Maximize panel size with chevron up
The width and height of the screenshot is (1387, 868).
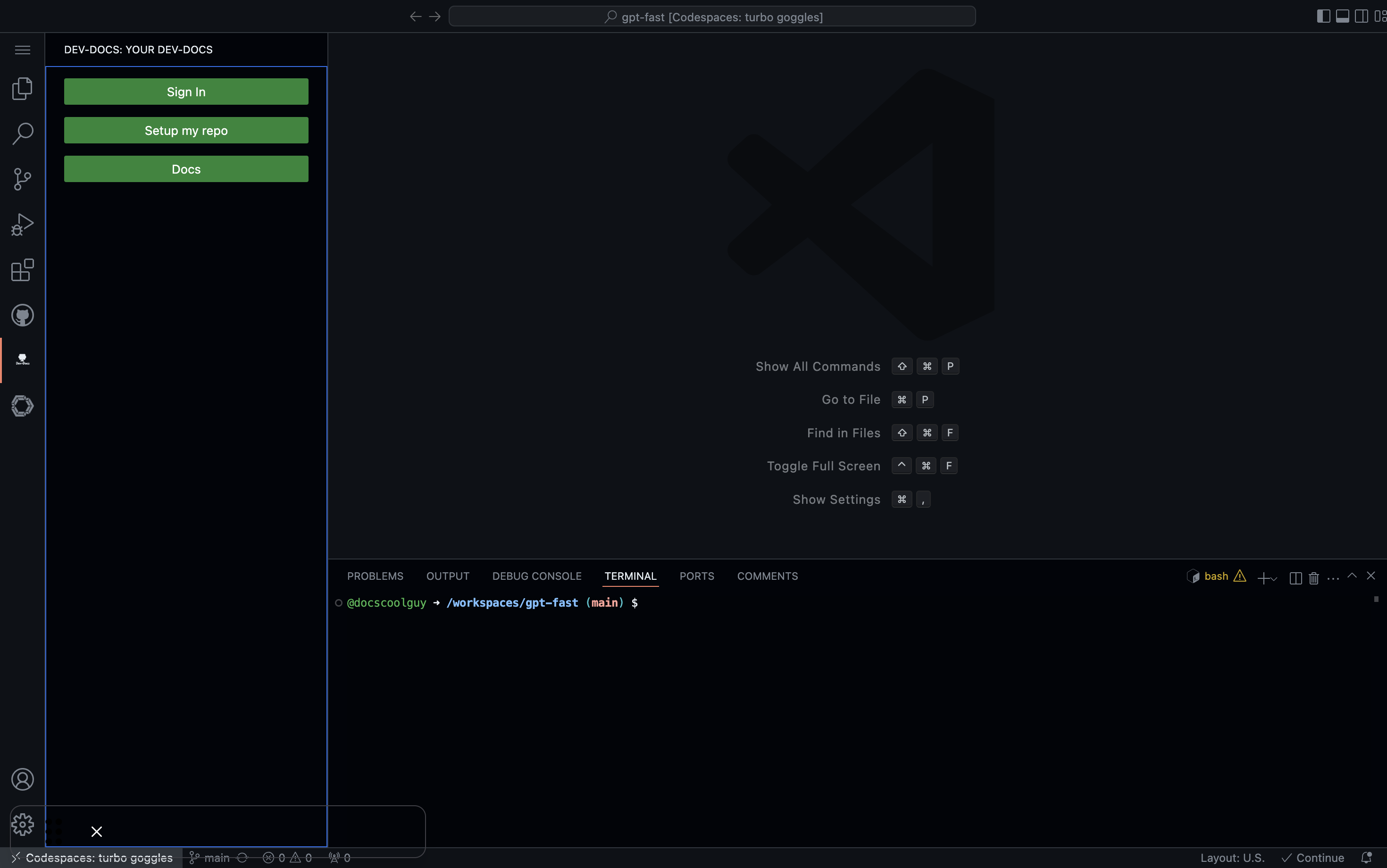tap(1352, 576)
